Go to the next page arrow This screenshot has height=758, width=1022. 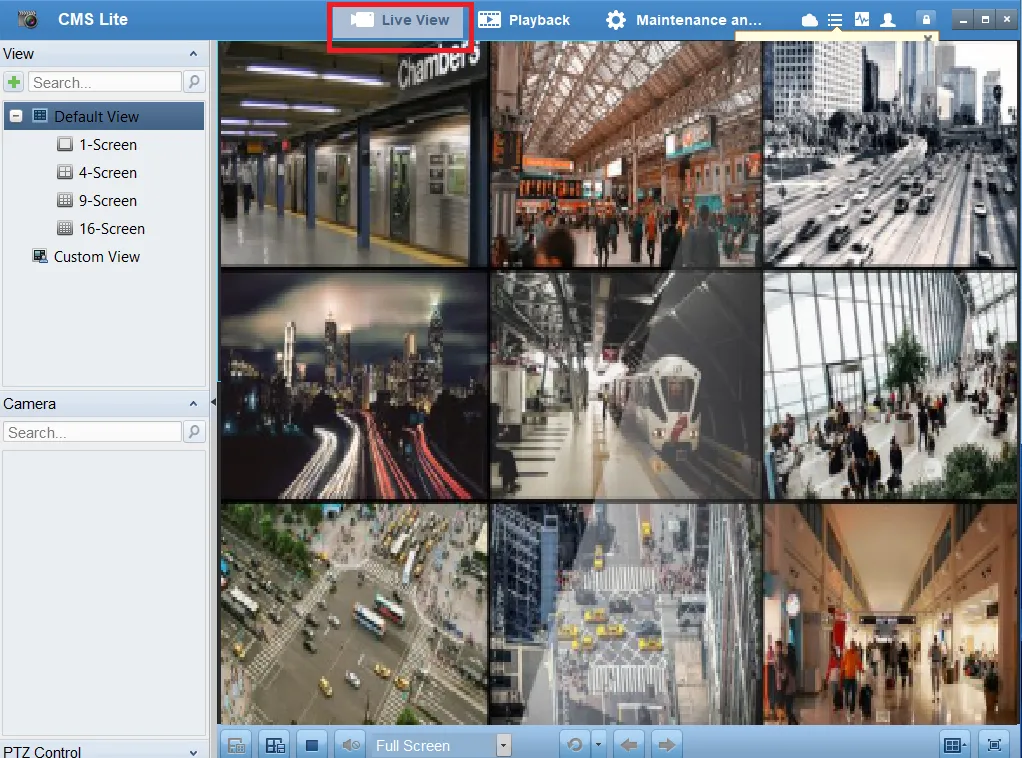tap(666, 745)
